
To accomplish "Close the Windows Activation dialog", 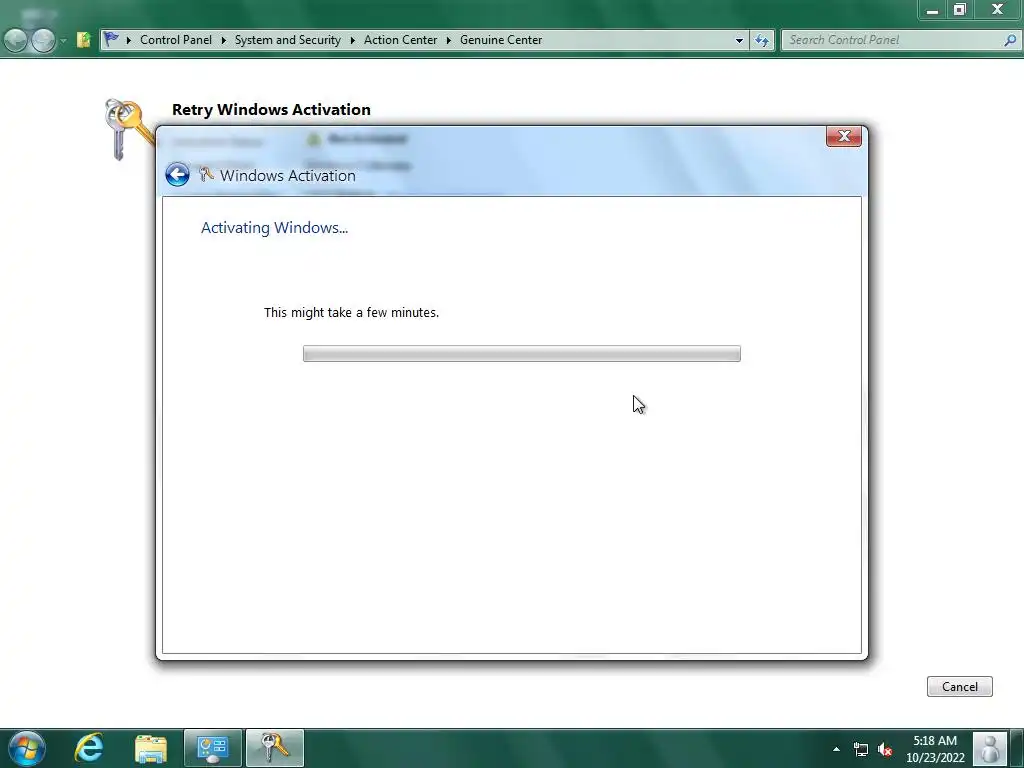I will (x=843, y=136).
